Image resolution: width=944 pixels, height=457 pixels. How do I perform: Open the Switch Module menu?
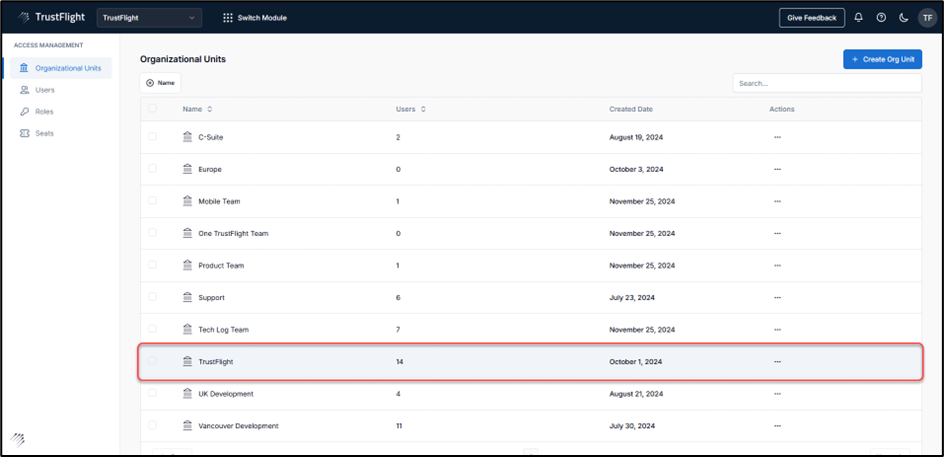(255, 18)
